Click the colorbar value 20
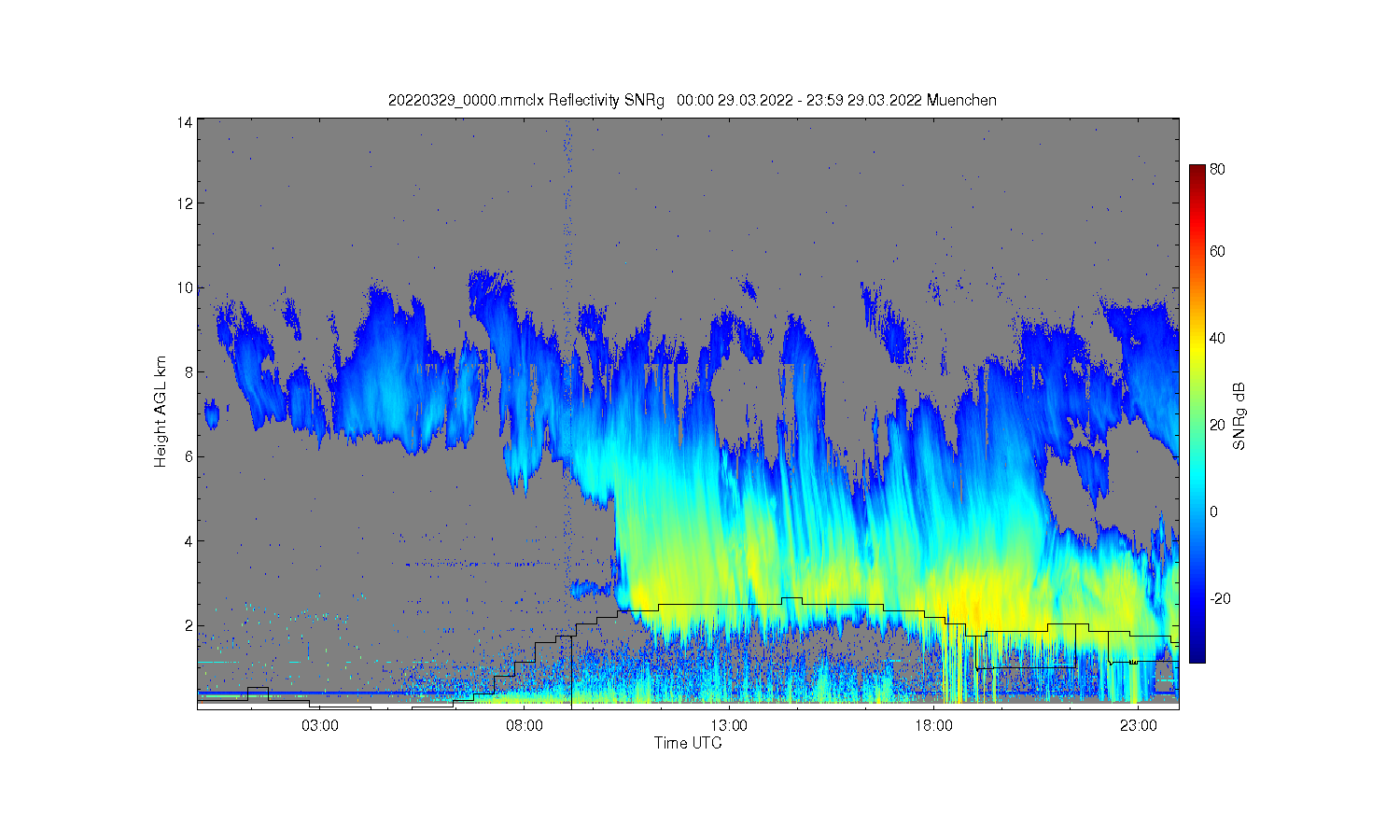Screen dimensions: 1400x840 pos(1218,425)
